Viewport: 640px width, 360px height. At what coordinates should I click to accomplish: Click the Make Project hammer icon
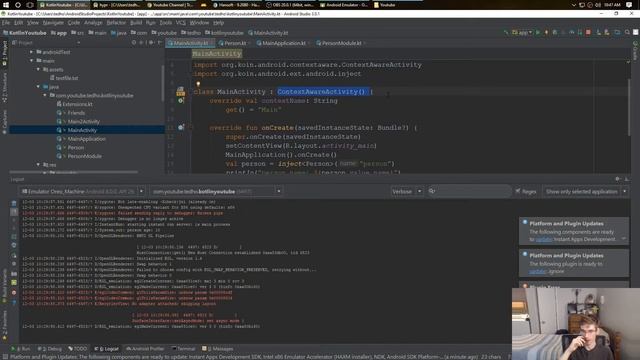506,33
